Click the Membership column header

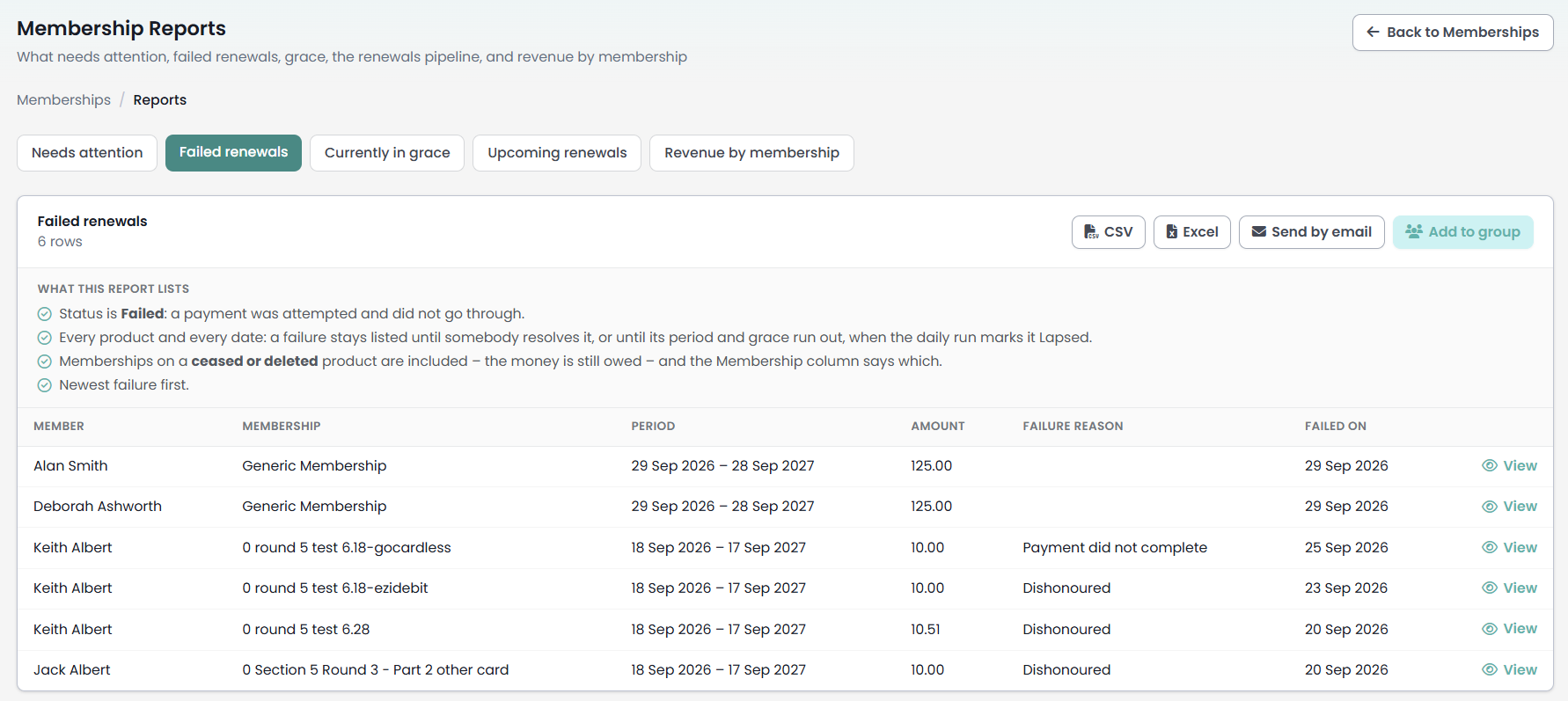click(282, 427)
